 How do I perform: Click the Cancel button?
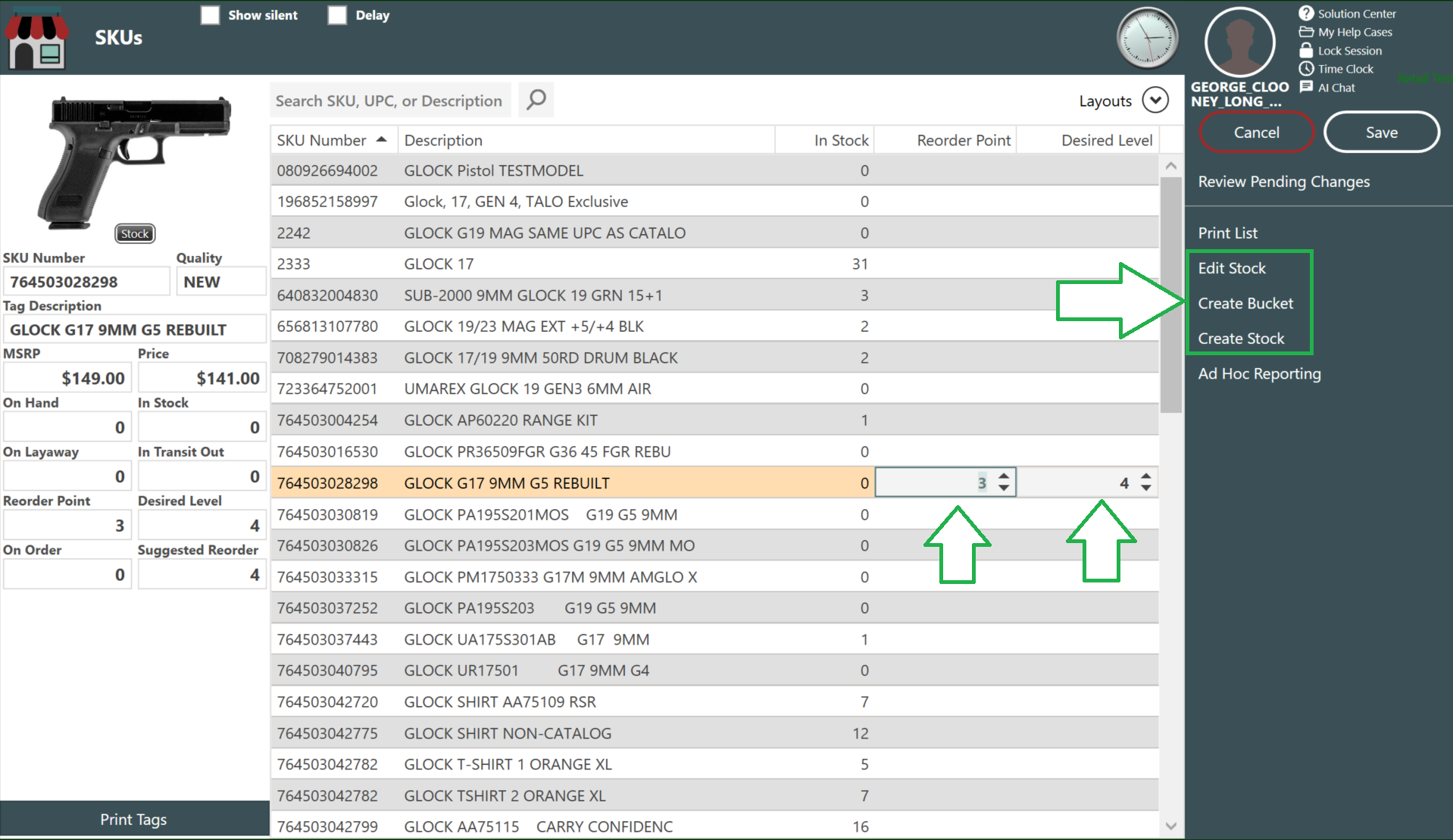click(1256, 132)
